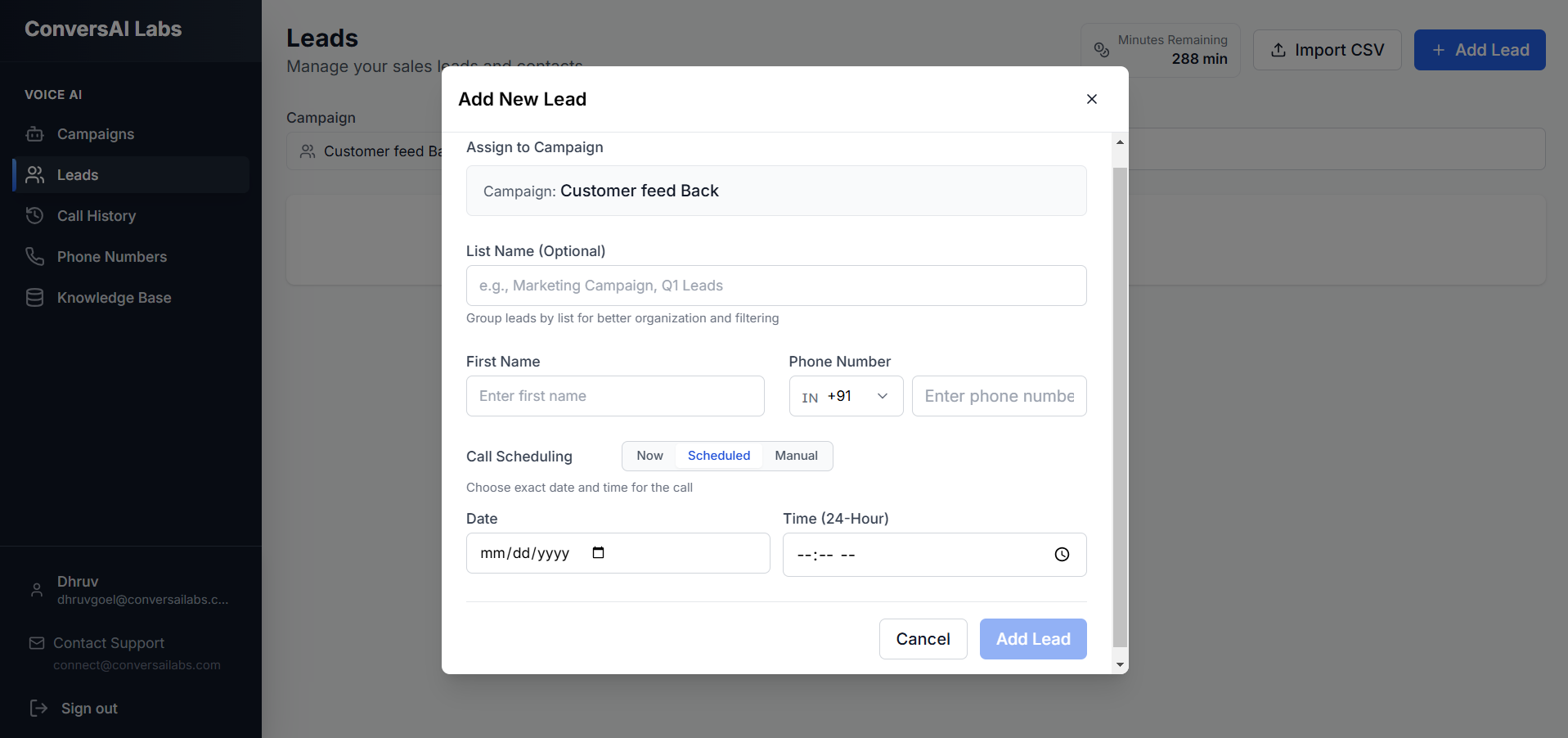Click the Call History clock icon
This screenshot has height=738, width=1568.
coord(34,215)
